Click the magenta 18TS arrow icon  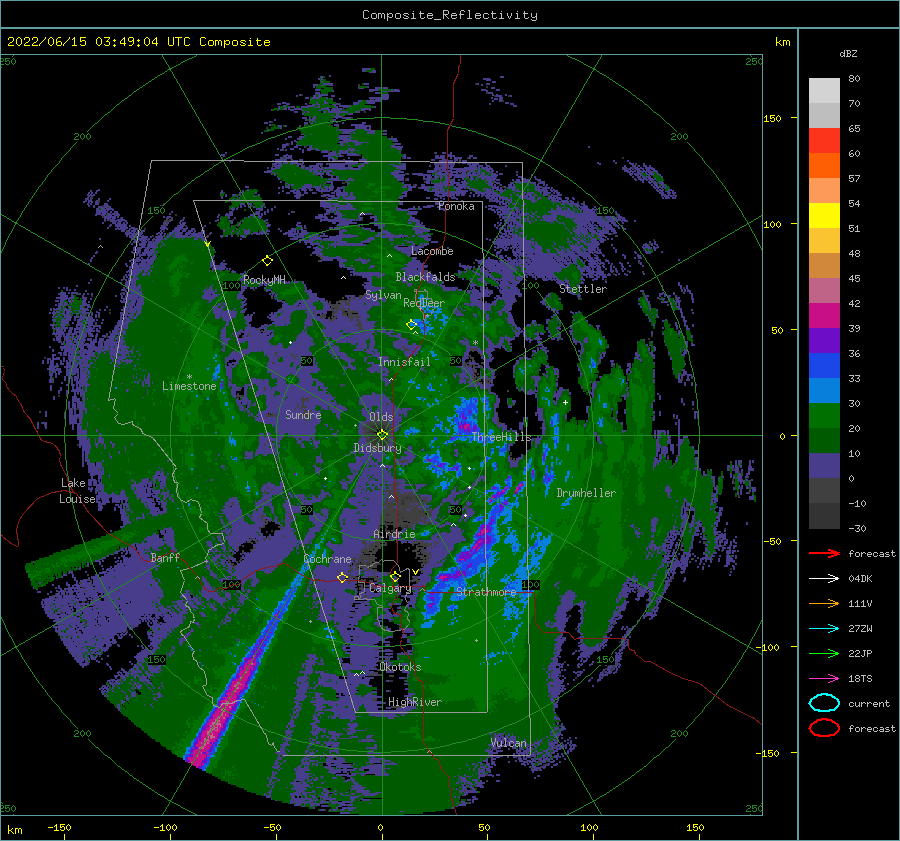824,679
